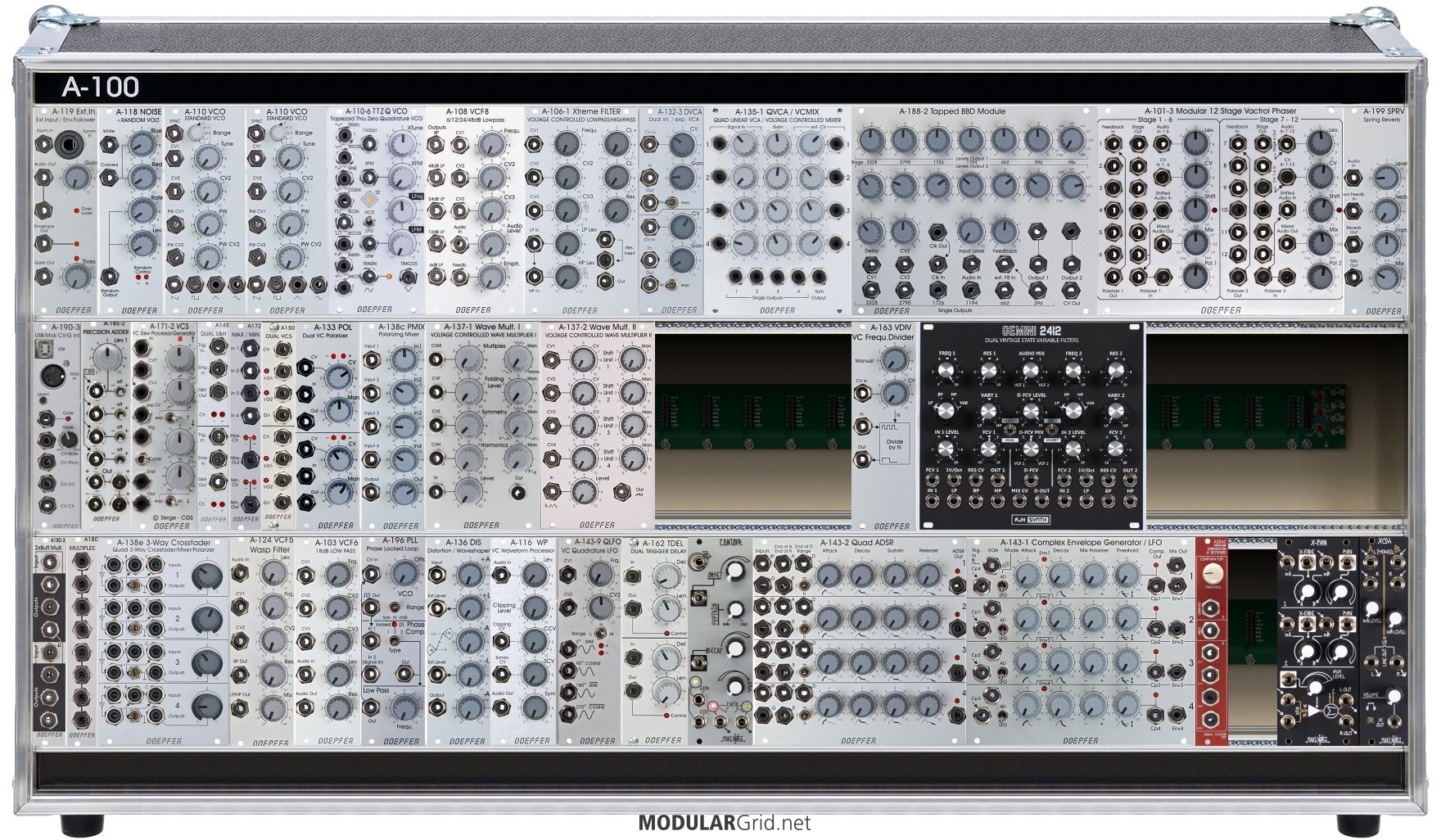Adjust the Clipping Level knob on A-116 WP
1450x840 pixels.
pos(535,608)
